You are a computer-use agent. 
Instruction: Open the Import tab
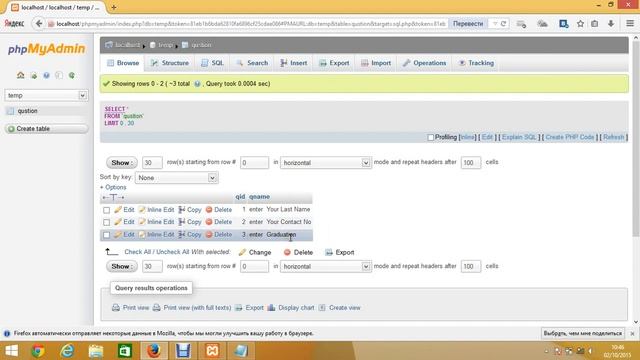pyautogui.click(x=376, y=63)
